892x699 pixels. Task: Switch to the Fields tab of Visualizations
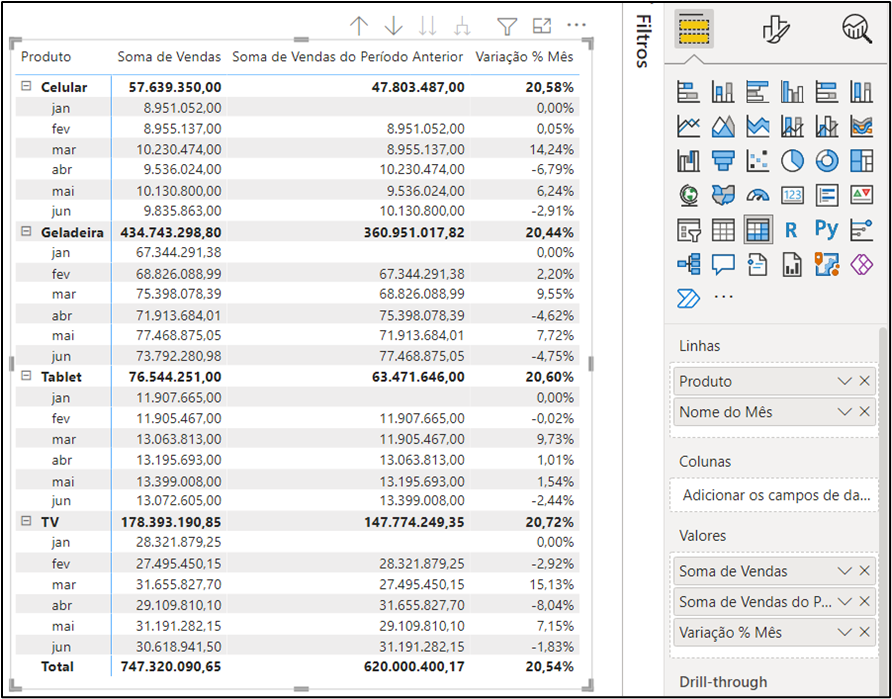click(694, 28)
